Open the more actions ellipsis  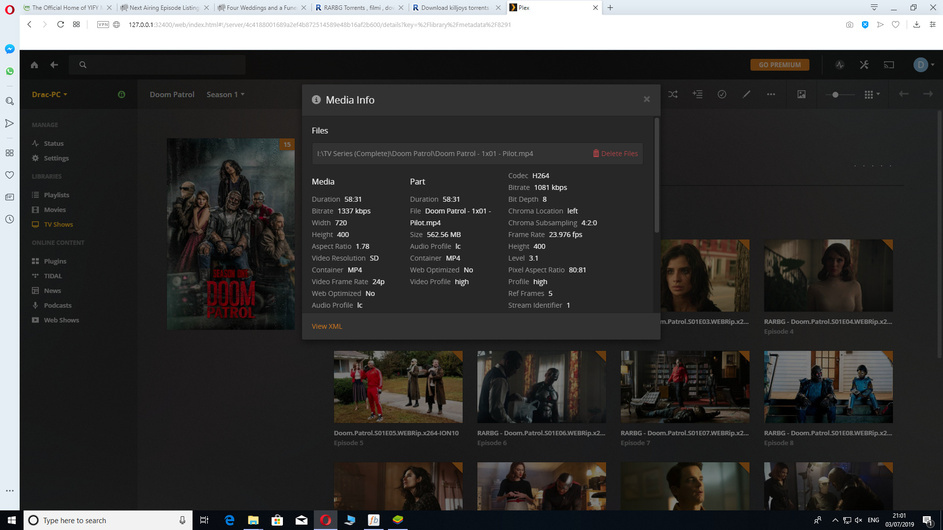(x=771, y=94)
